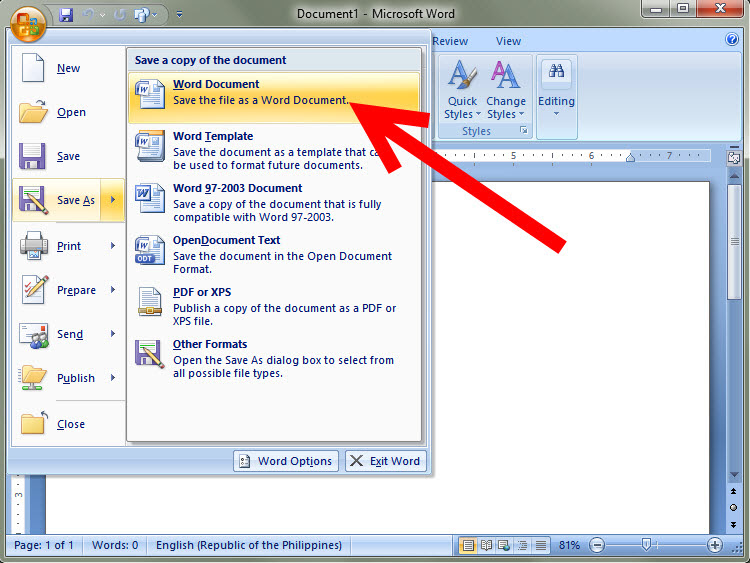Click the PDF or XPS page icon
This screenshot has height=563, width=750.
click(x=150, y=302)
